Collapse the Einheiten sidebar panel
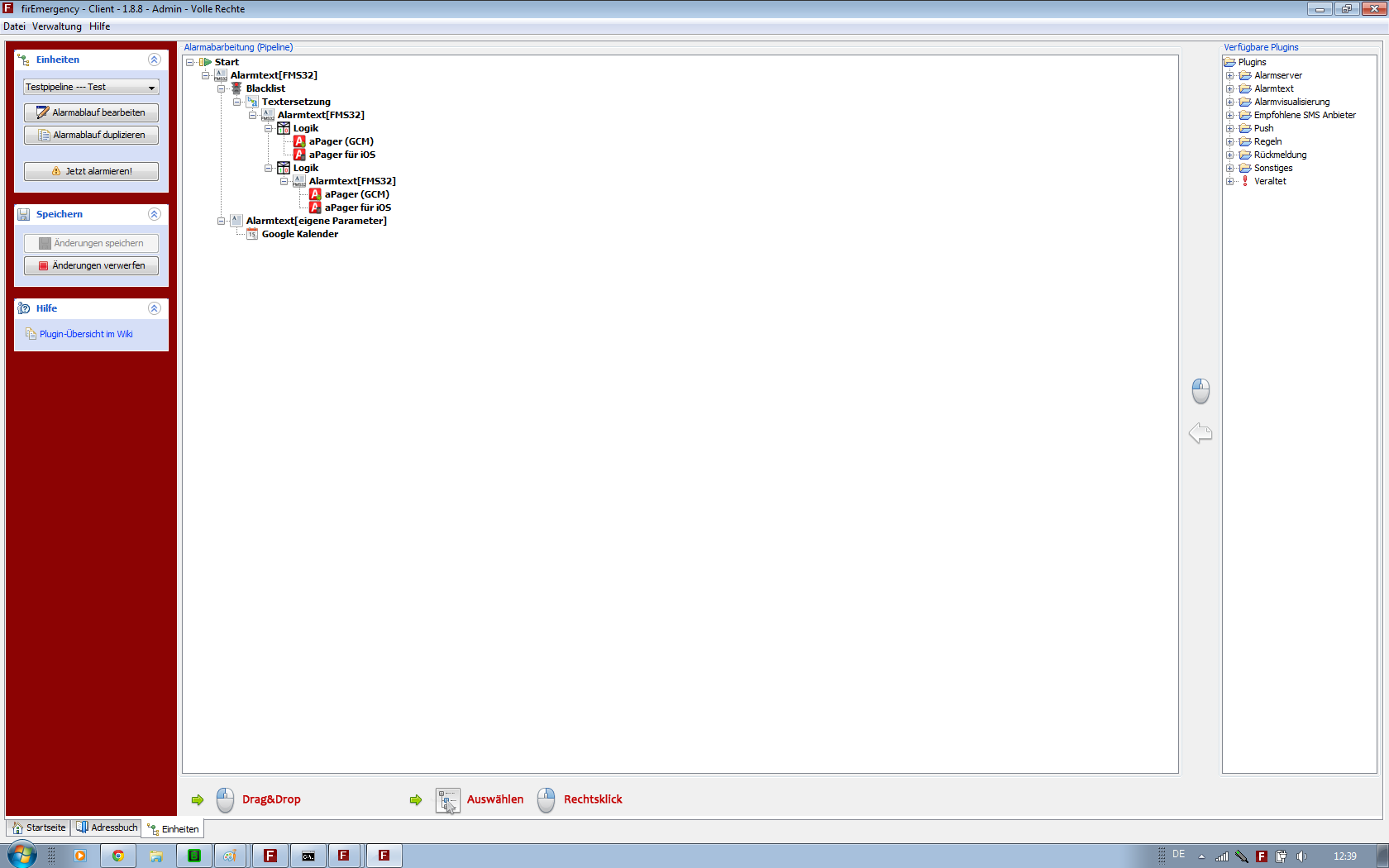 [x=154, y=60]
